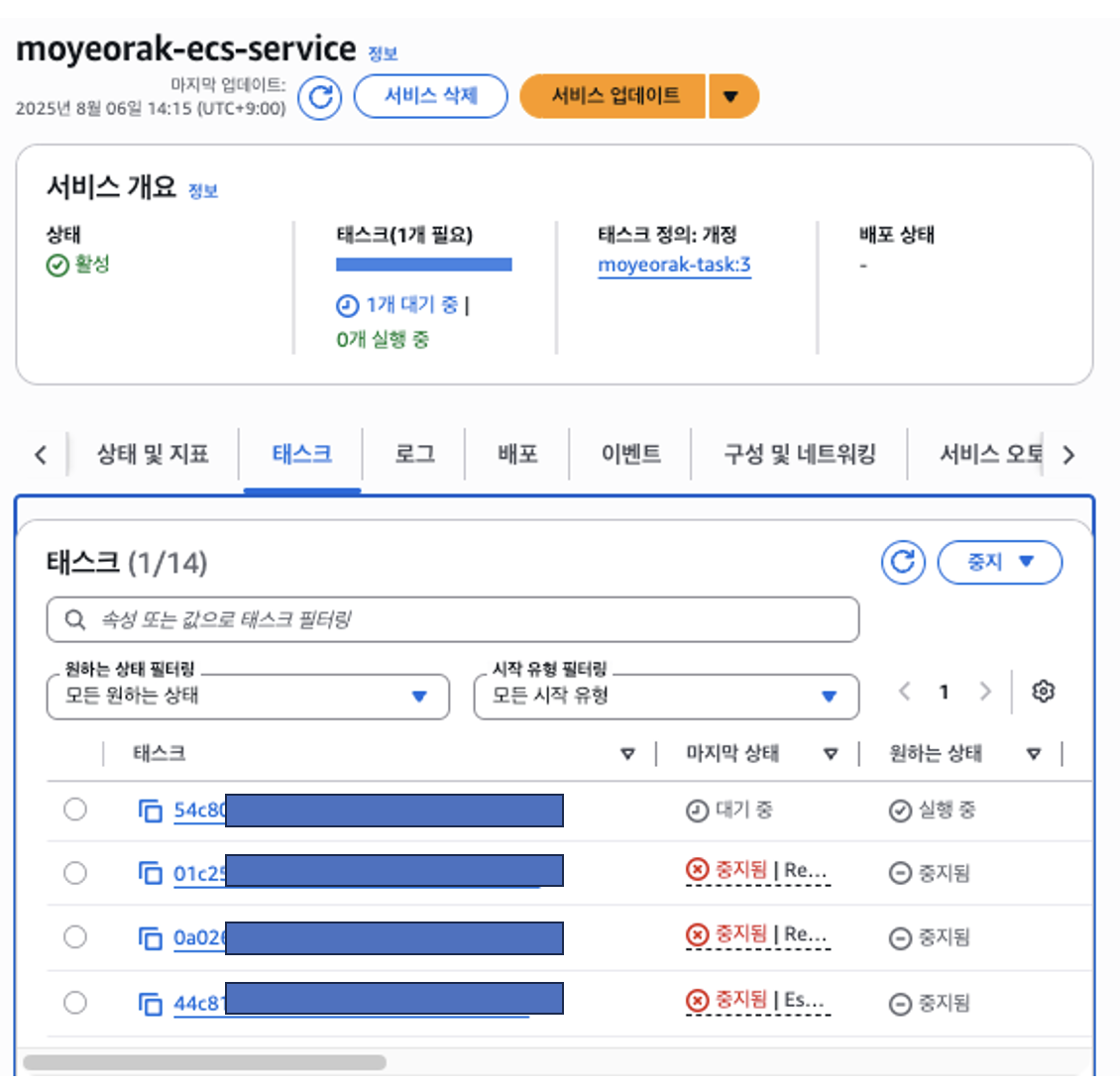This screenshot has width=1120, height=1086.
Task: Select radio button for task 0a02
Action: [75, 936]
